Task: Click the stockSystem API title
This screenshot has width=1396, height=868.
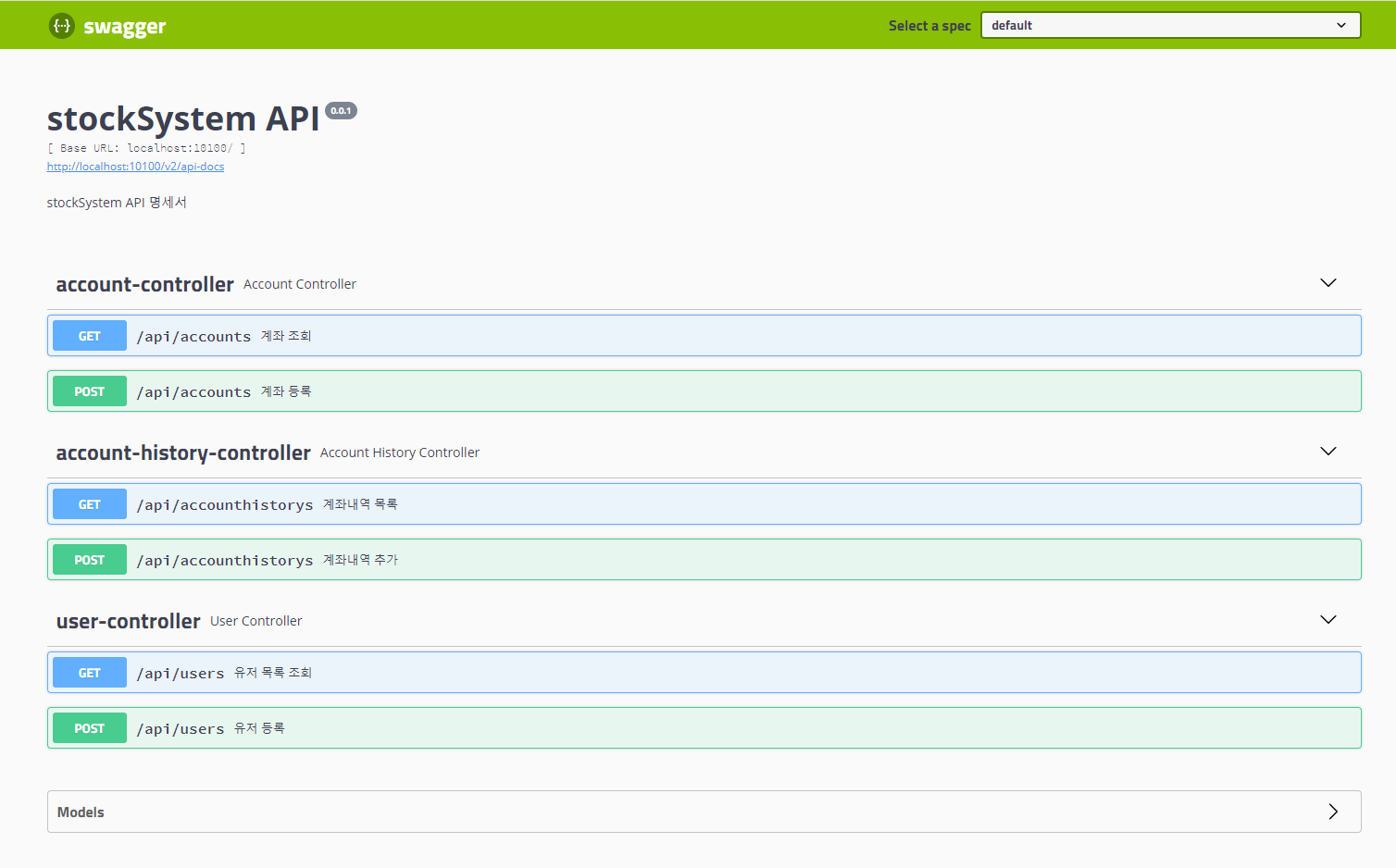Action: [x=183, y=118]
